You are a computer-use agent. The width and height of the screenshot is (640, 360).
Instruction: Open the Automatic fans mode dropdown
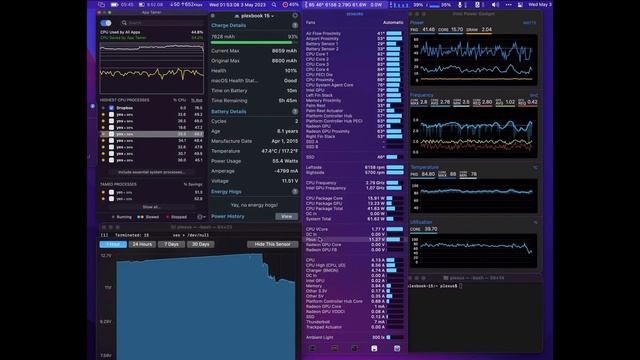tap(393, 22)
